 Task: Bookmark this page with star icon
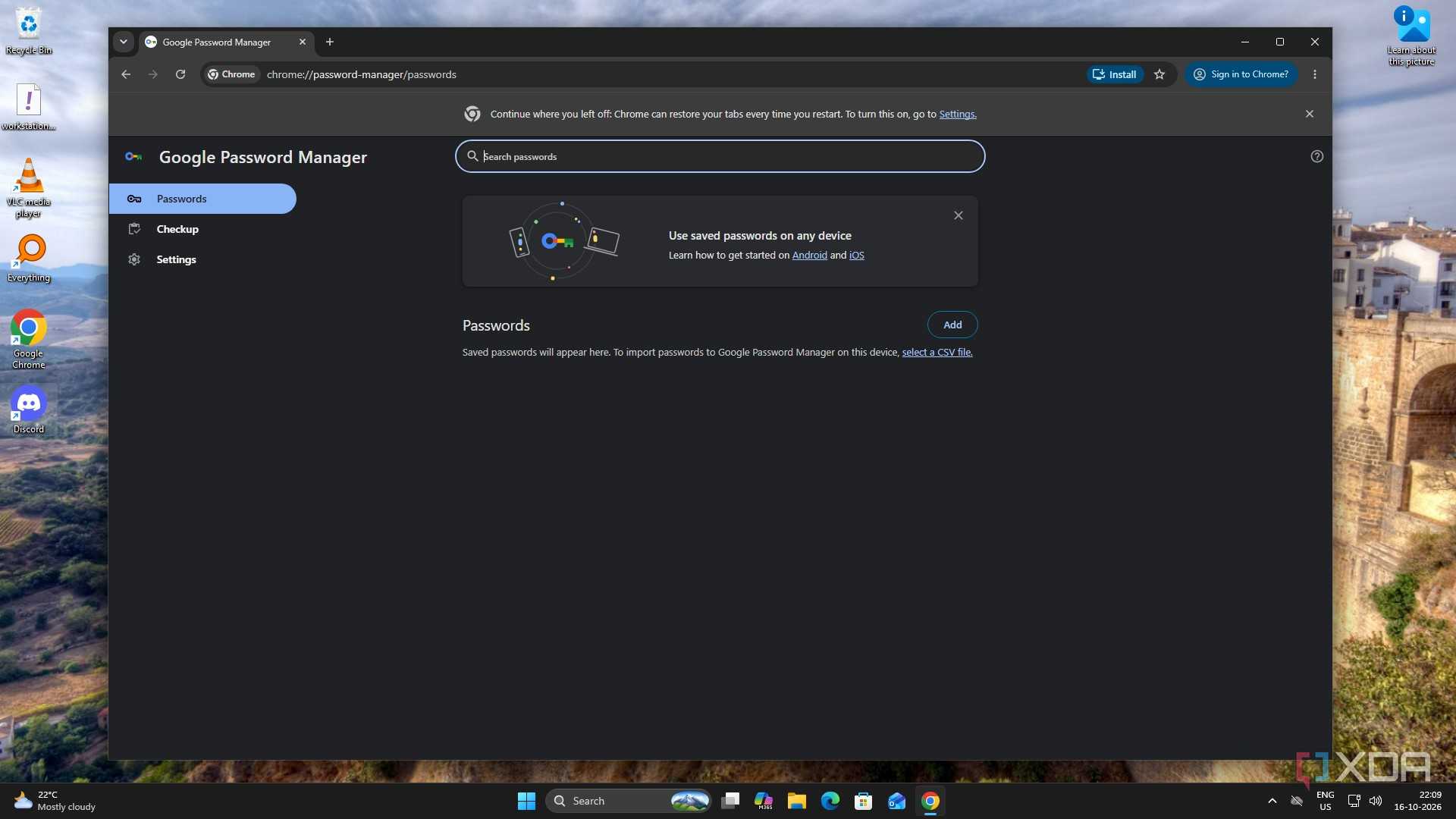click(x=1159, y=74)
